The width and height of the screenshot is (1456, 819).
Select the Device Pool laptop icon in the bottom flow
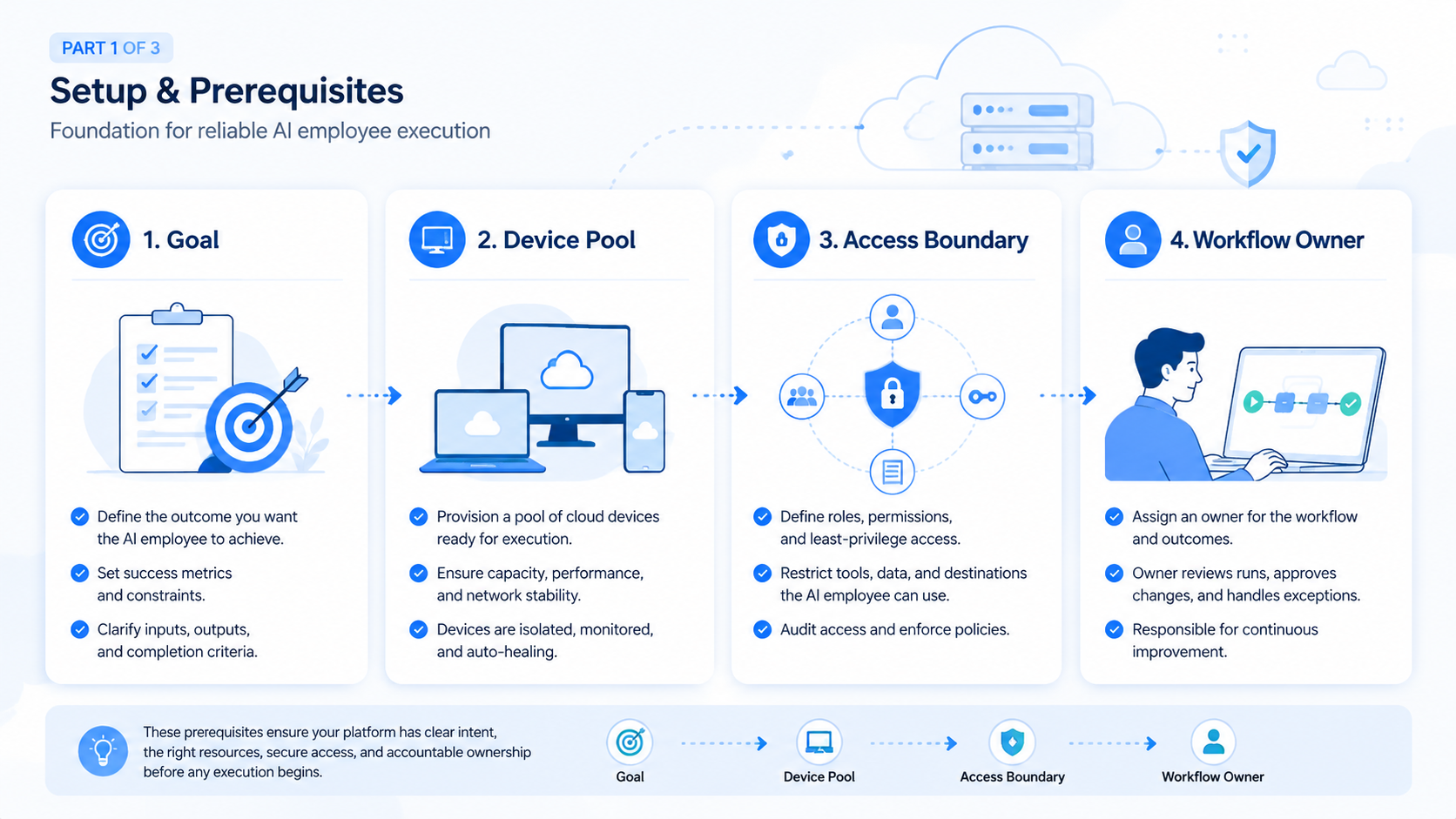tap(819, 742)
